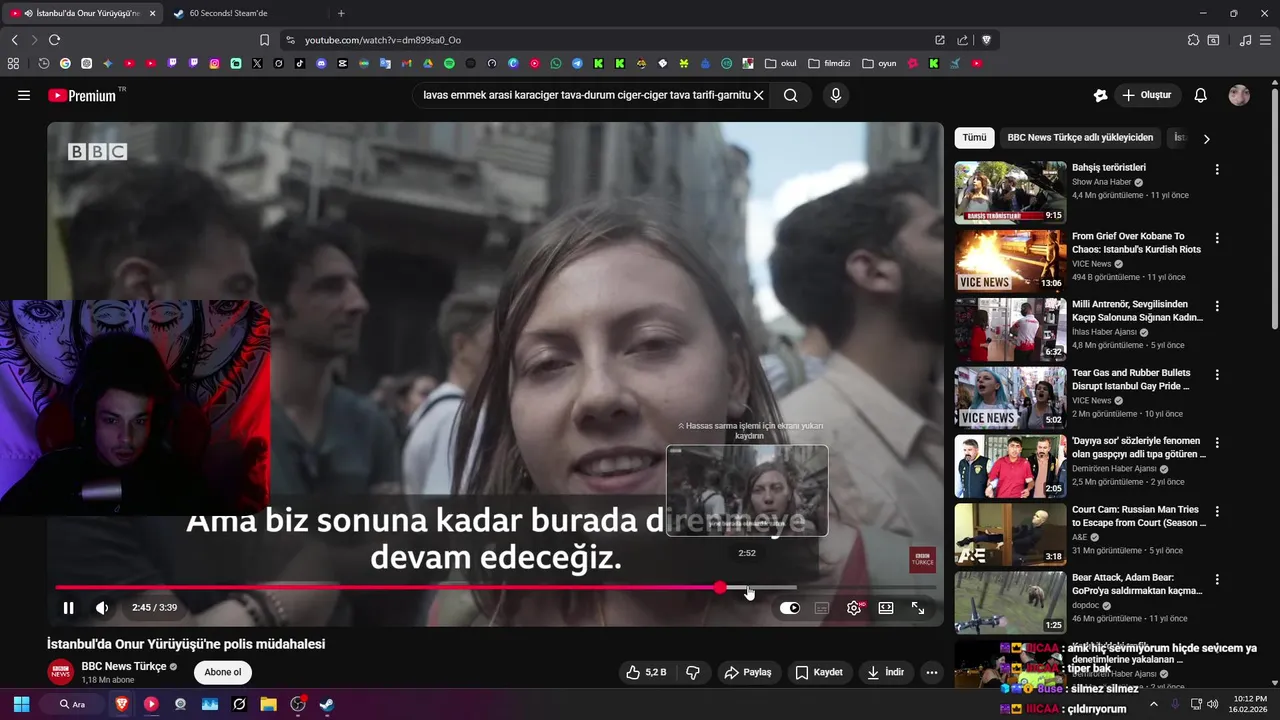Open options for 'Dayıya sor' video
1280x720 pixels.
click(x=1217, y=443)
